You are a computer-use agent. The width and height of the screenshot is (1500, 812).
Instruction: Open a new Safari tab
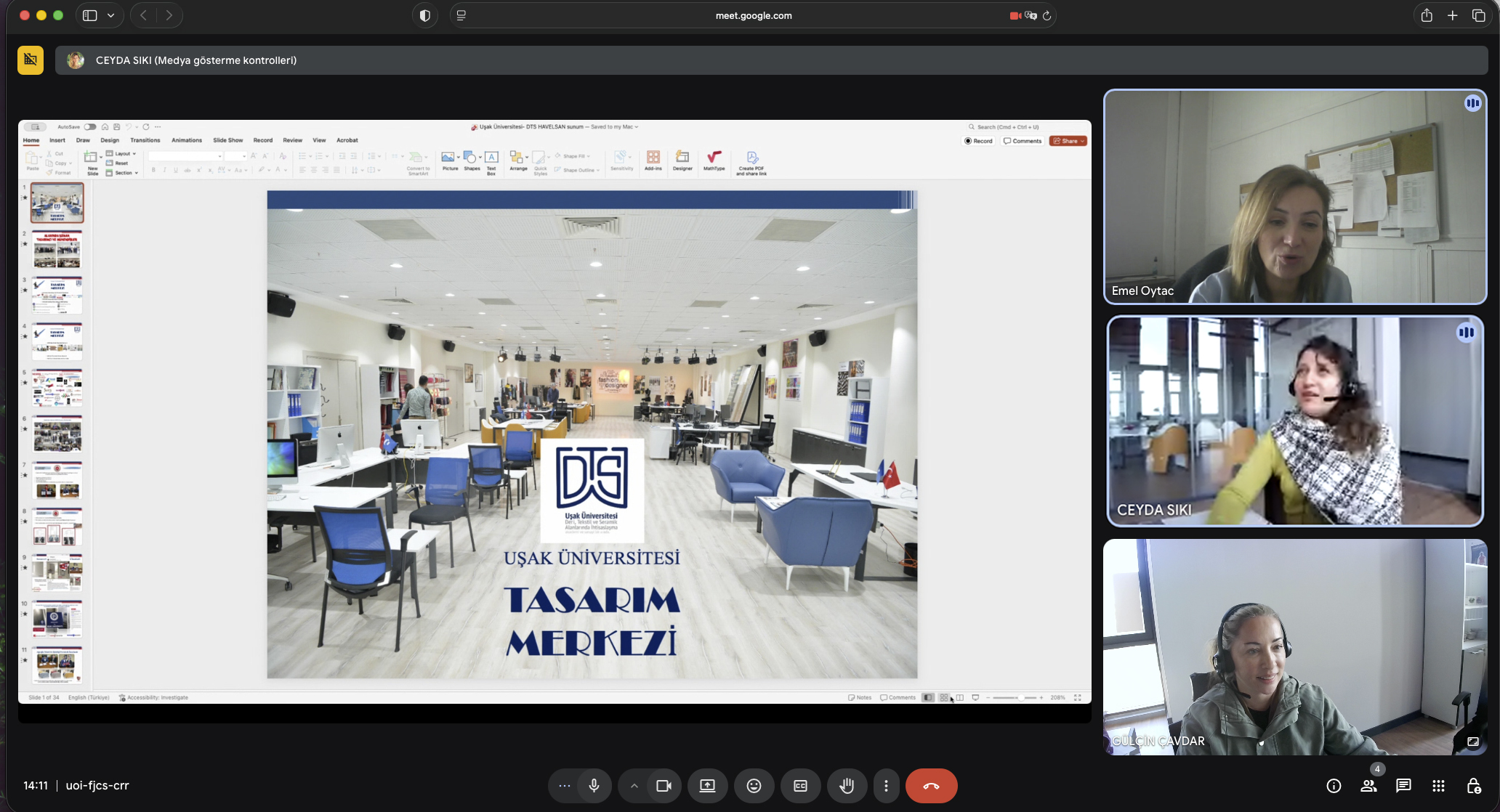pos(1452,15)
